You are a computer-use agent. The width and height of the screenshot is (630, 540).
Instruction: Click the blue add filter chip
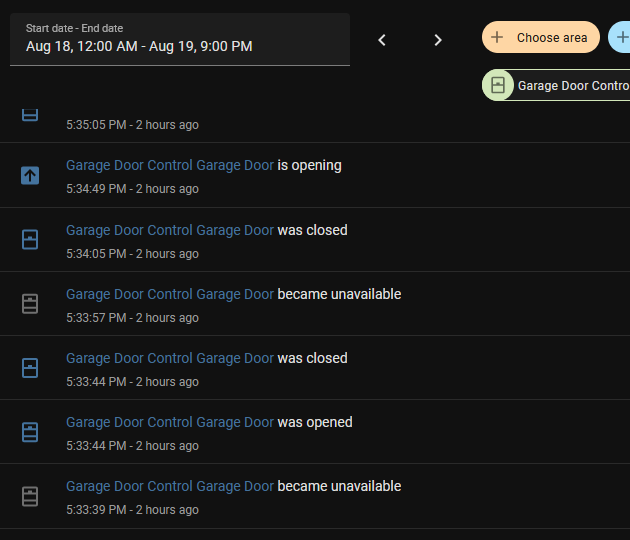tap(621, 38)
